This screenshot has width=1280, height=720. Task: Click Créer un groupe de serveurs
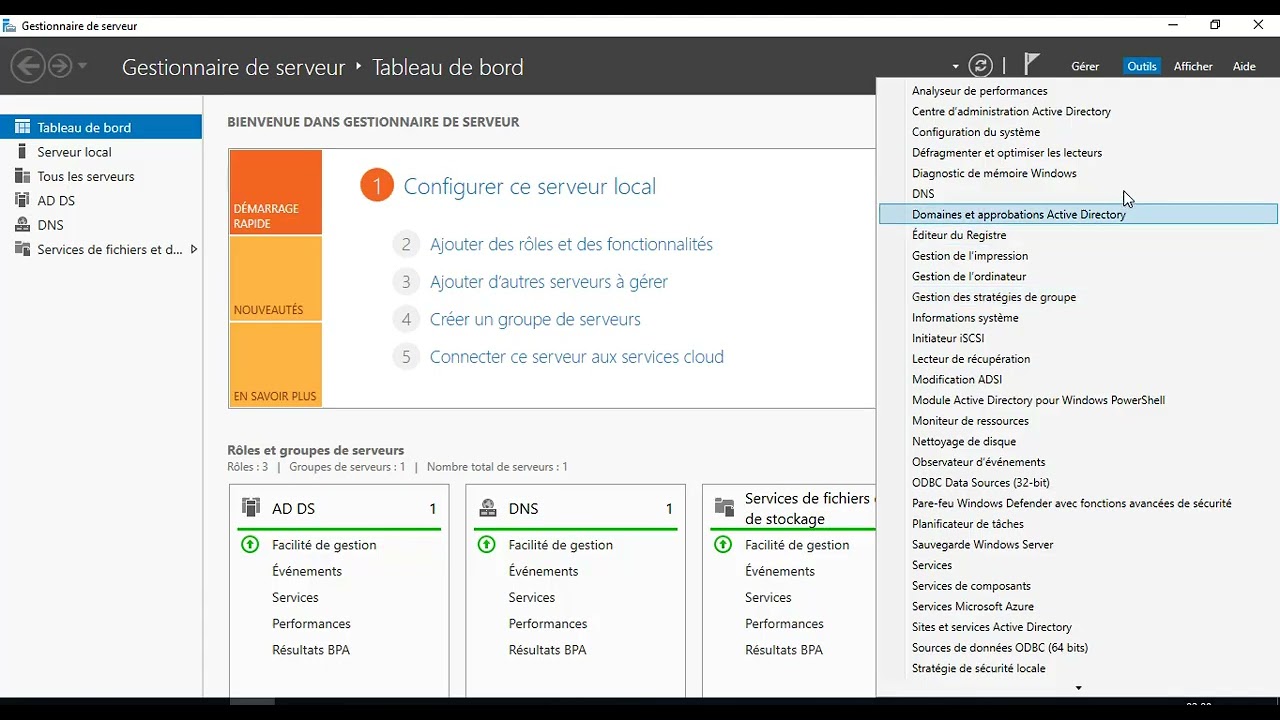[535, 319]
